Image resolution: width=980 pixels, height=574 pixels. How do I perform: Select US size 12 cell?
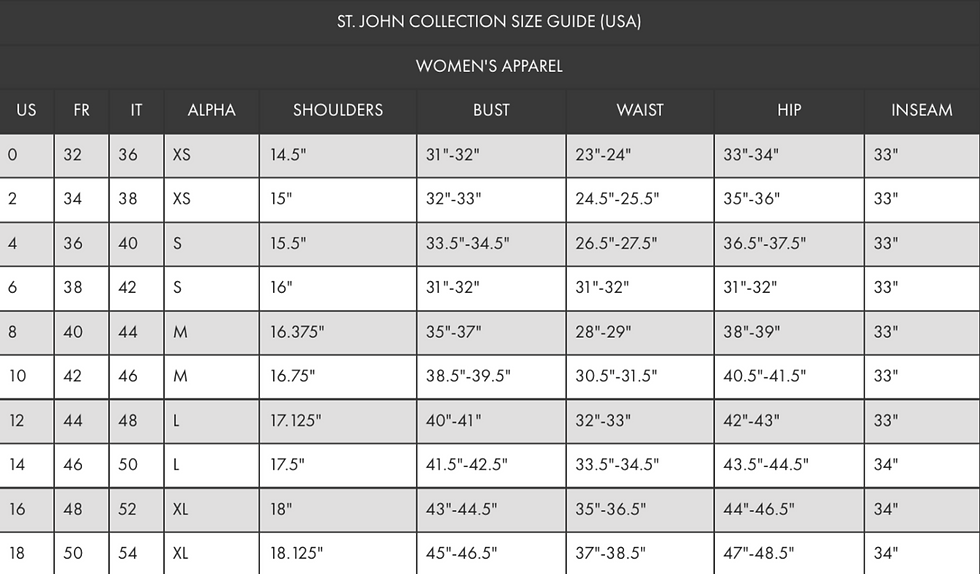pyautogui.click(x=26, y=421)
